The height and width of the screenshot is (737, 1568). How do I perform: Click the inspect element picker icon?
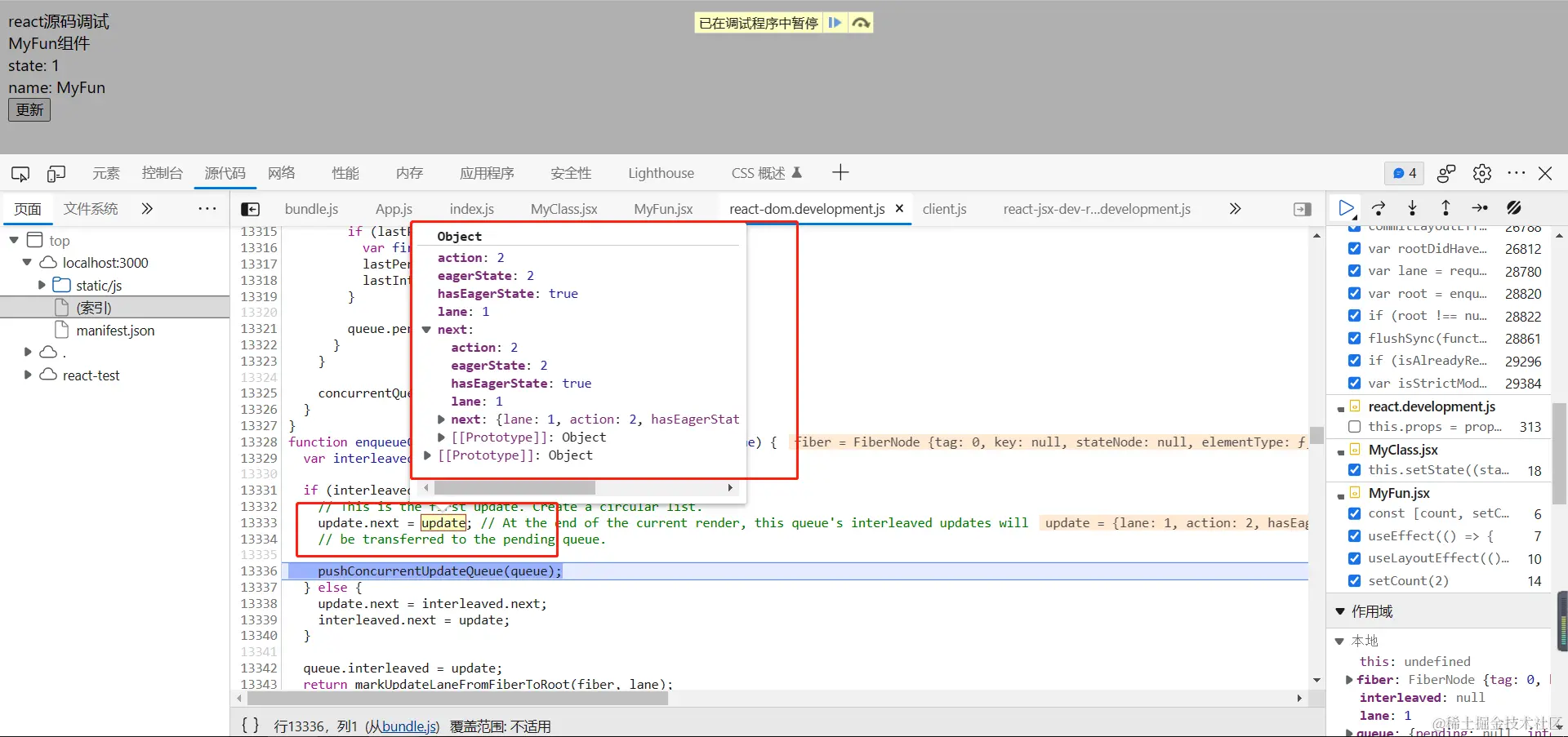pos(20,173)
